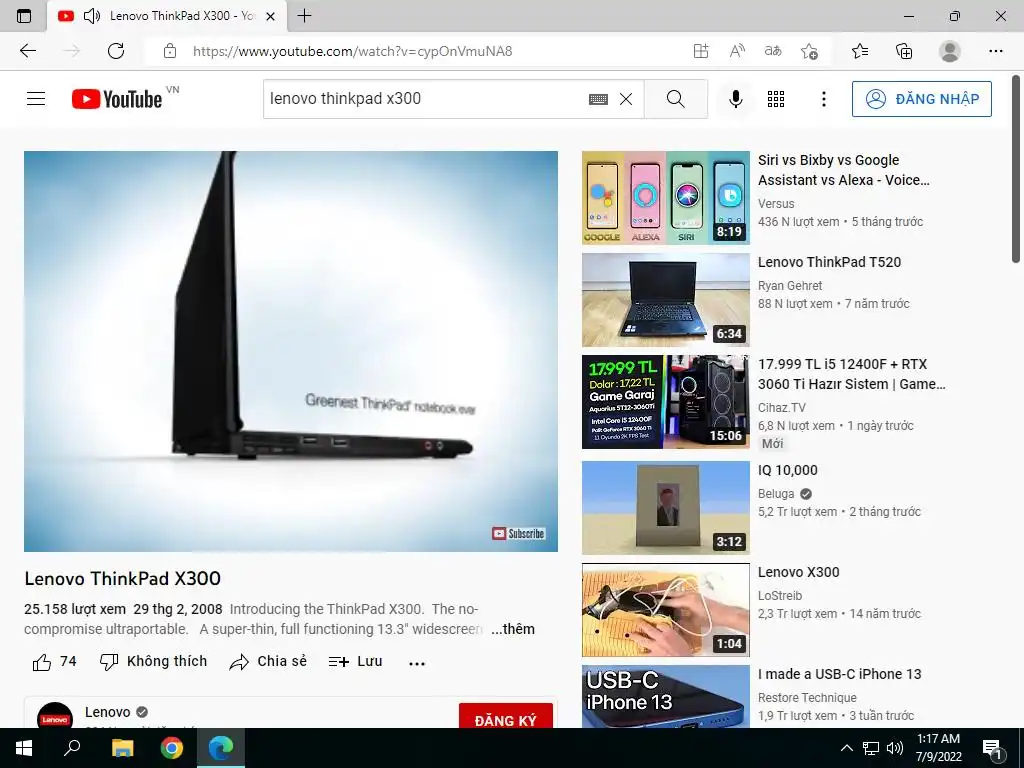The height and width of the screenshot is (768, 1024).
Task: Focus the YouTube search input field
Action: coord(424,99)
